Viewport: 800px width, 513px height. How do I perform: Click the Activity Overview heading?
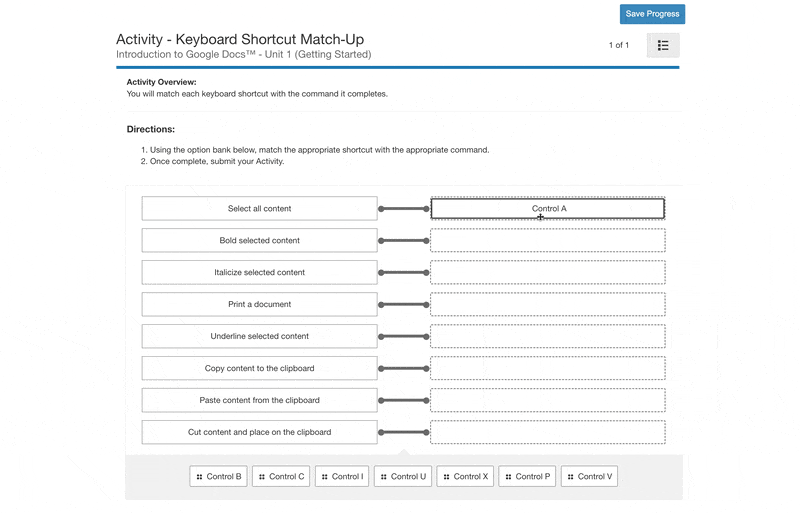(161, 82)
